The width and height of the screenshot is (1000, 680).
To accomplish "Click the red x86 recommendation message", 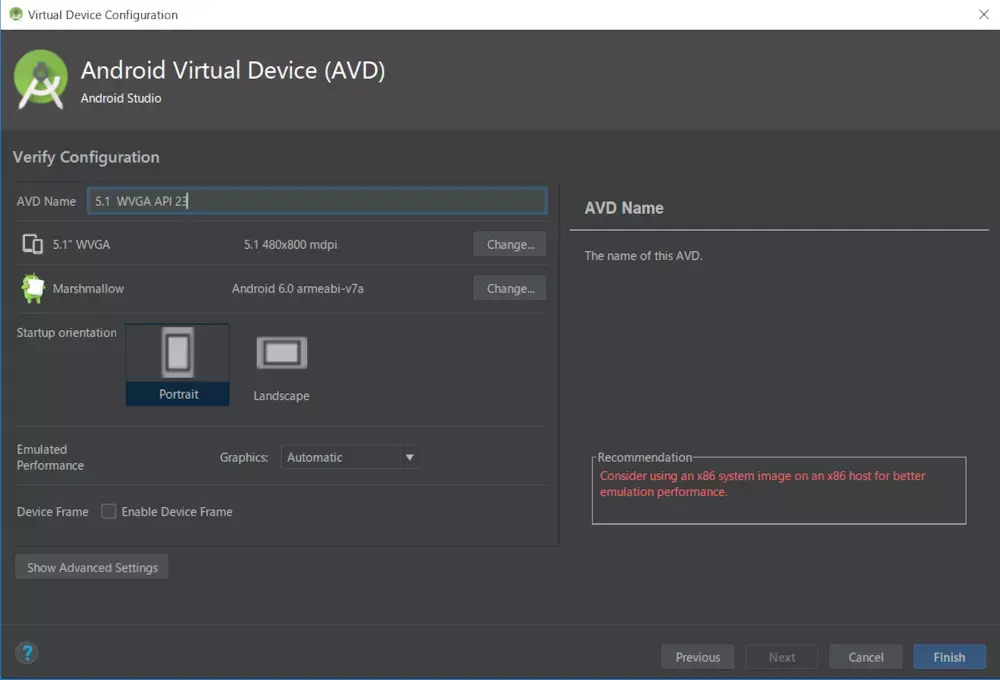I will (x=762, y=484).
